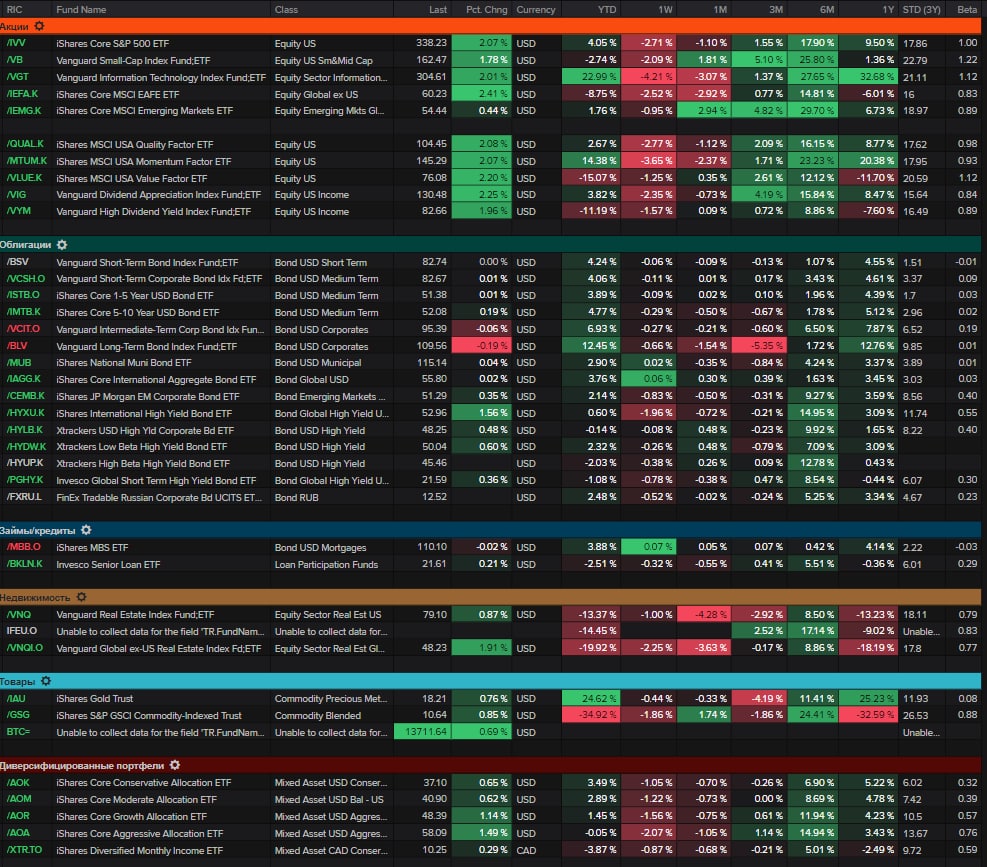Image resolution: width=987 pixels, height=867 pixels.
Task: Open the /VLUE.K RIC link
Action: tap(24, 178)
